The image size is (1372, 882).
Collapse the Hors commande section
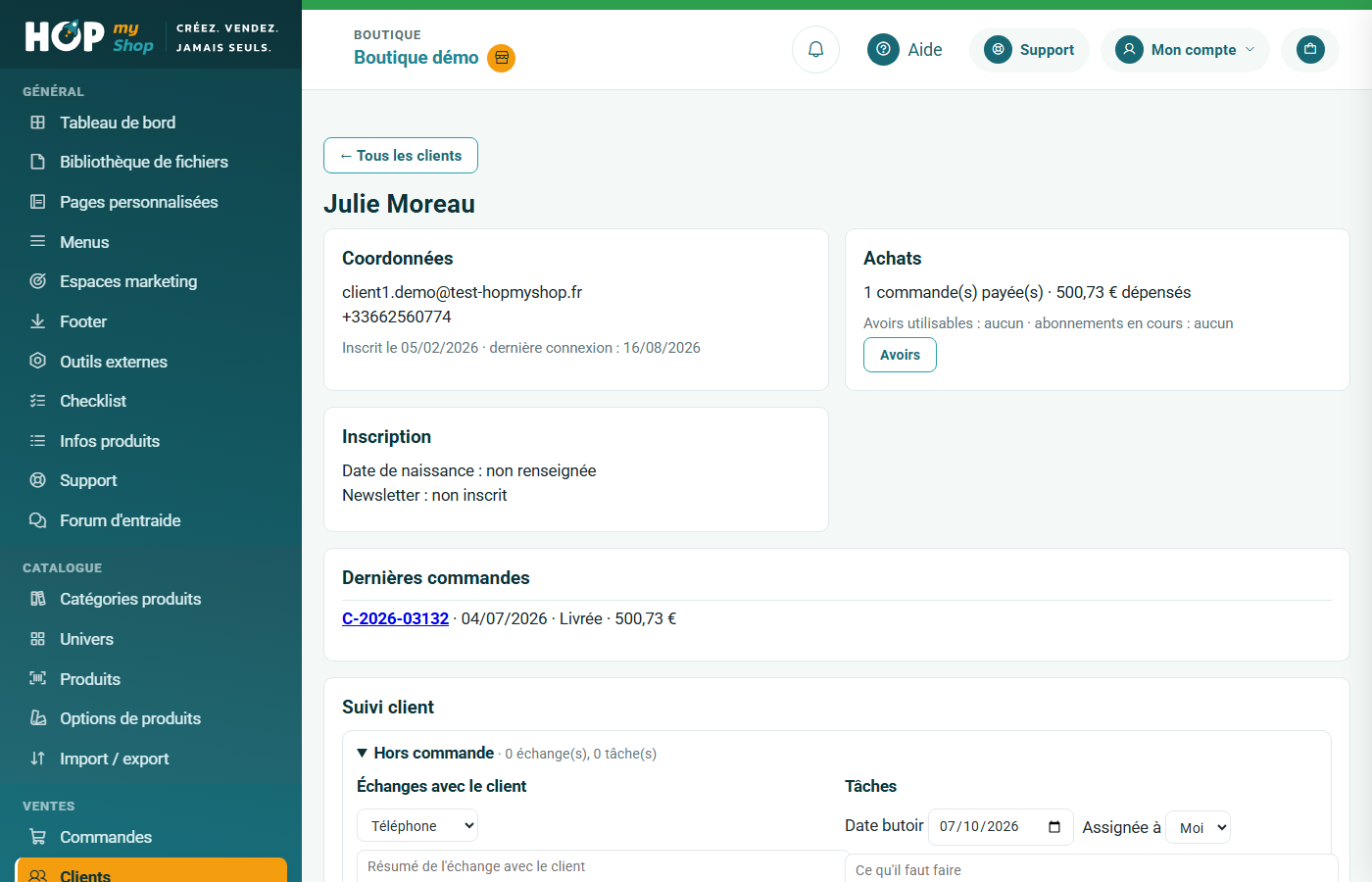[x=425, y=753]
